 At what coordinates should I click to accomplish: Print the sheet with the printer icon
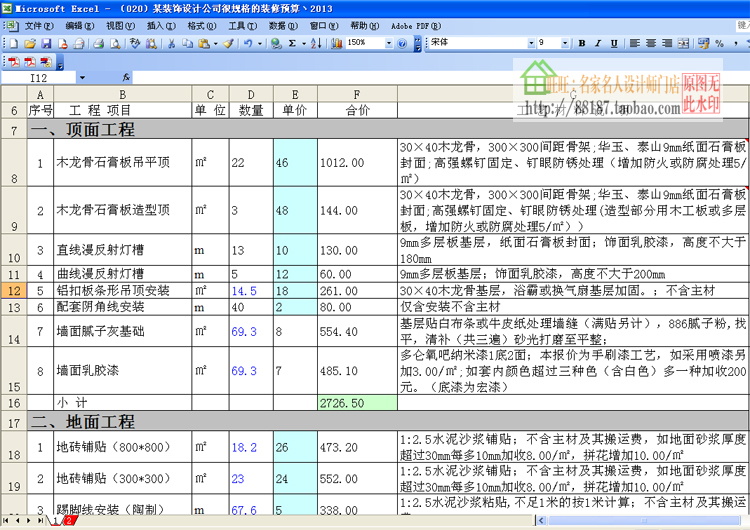tap(99, 44)
